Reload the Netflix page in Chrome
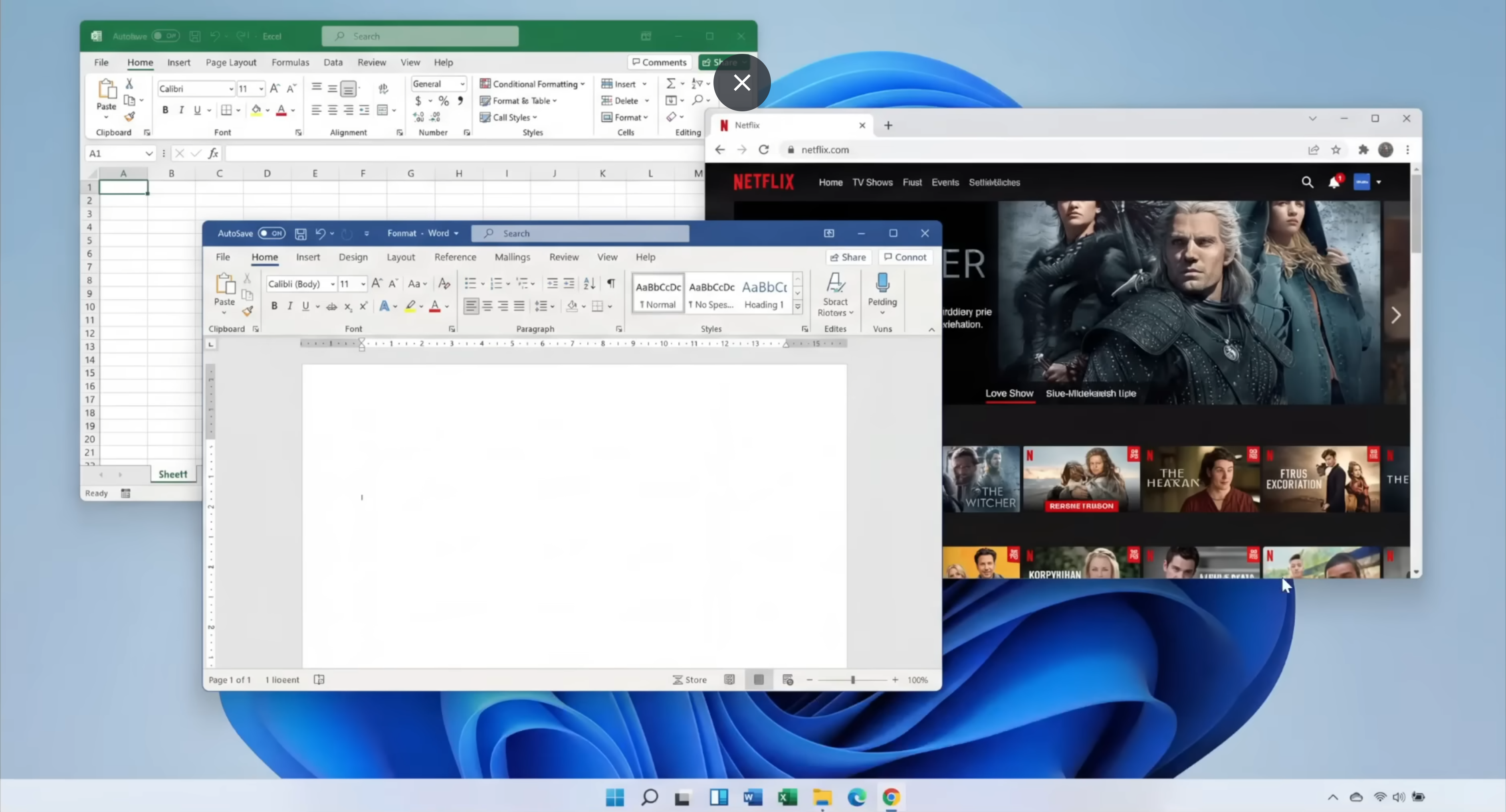 [x=763, y=150]
